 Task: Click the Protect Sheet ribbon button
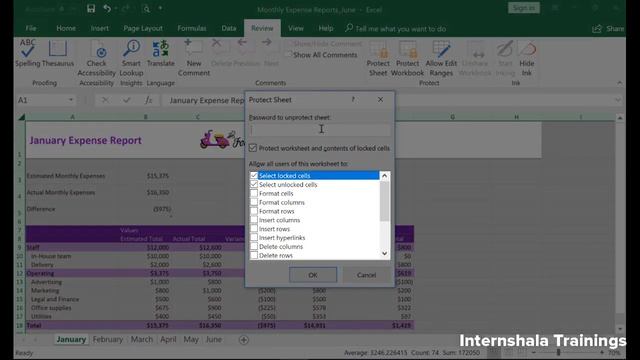pos(378,58)
